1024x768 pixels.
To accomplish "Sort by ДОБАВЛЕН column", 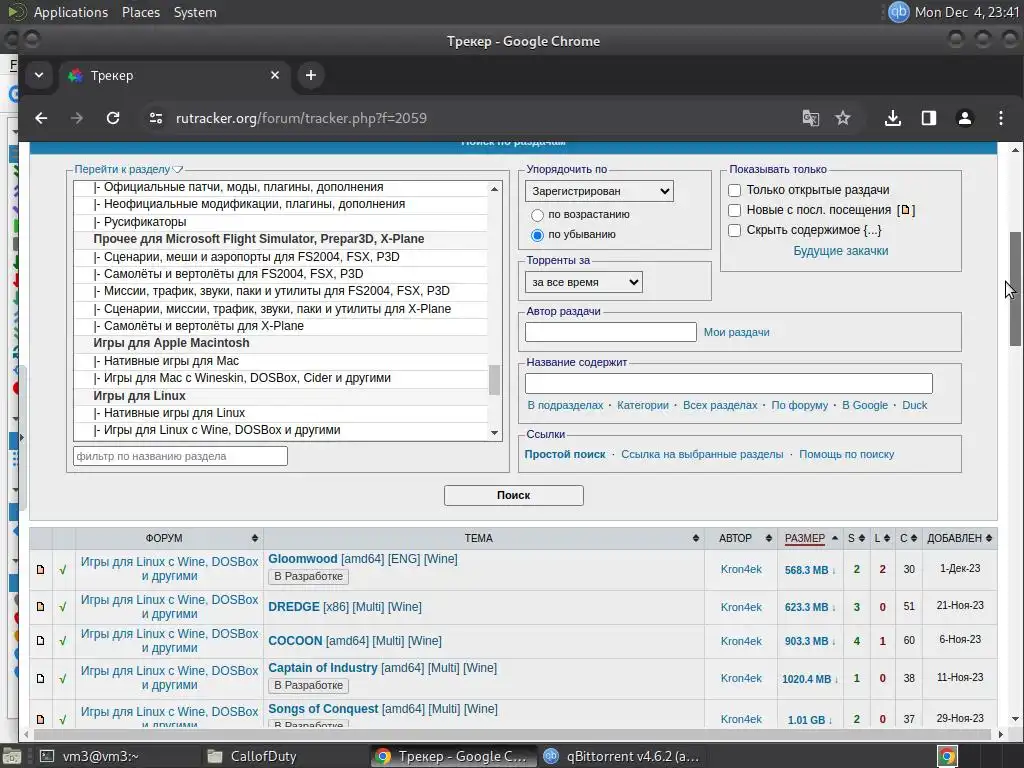I will (959, 538).
